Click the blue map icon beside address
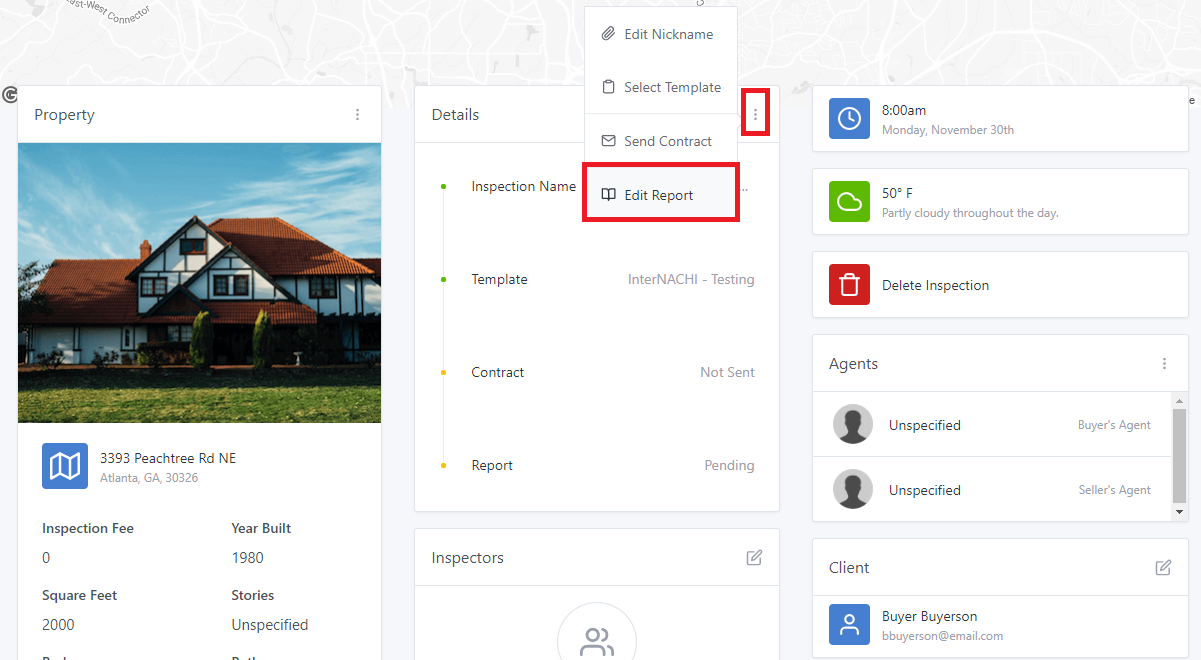This screenshot has width=1201, height=660. point(65,466)
